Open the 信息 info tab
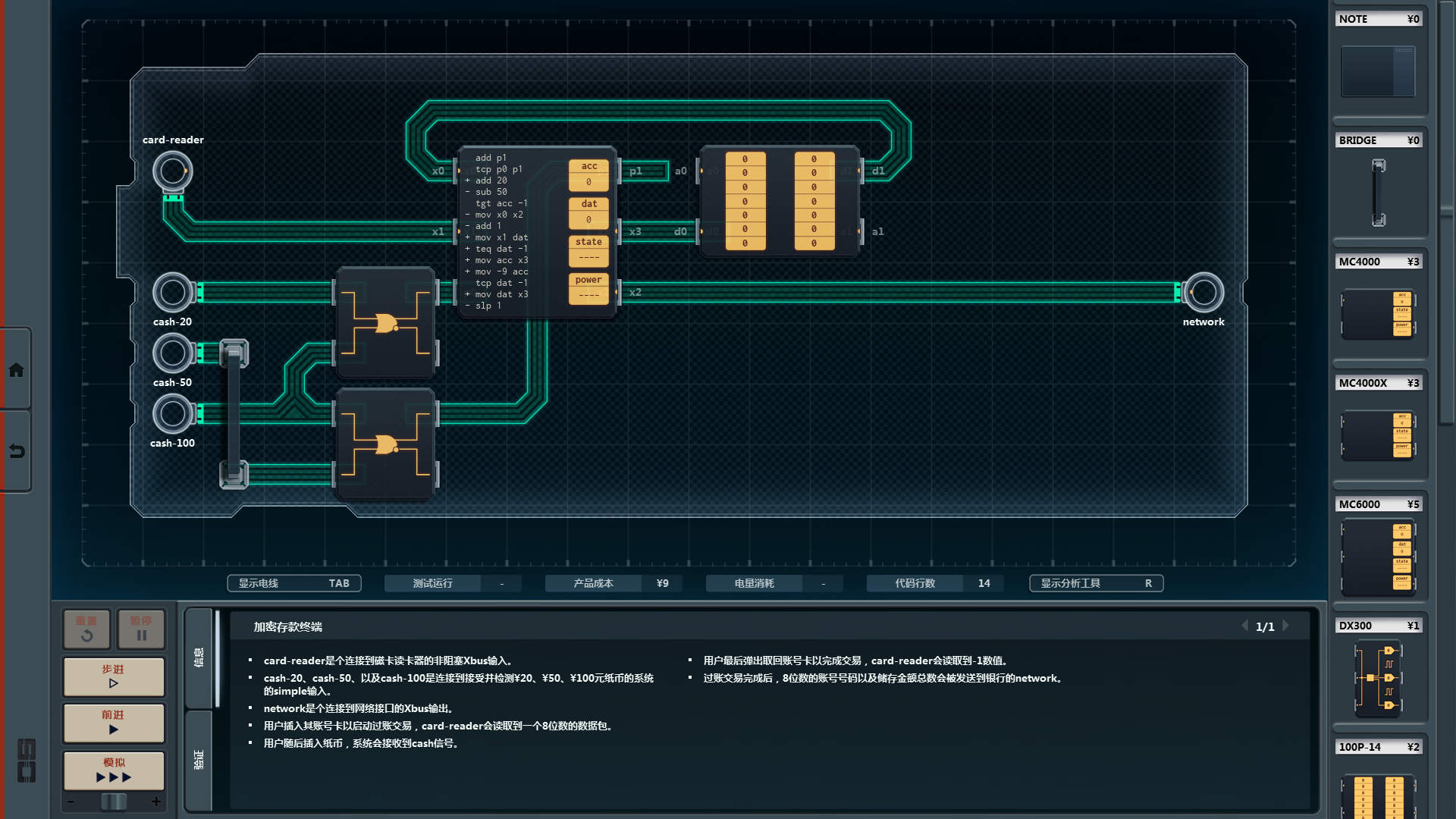1456x819 pixels. (199, 657)
